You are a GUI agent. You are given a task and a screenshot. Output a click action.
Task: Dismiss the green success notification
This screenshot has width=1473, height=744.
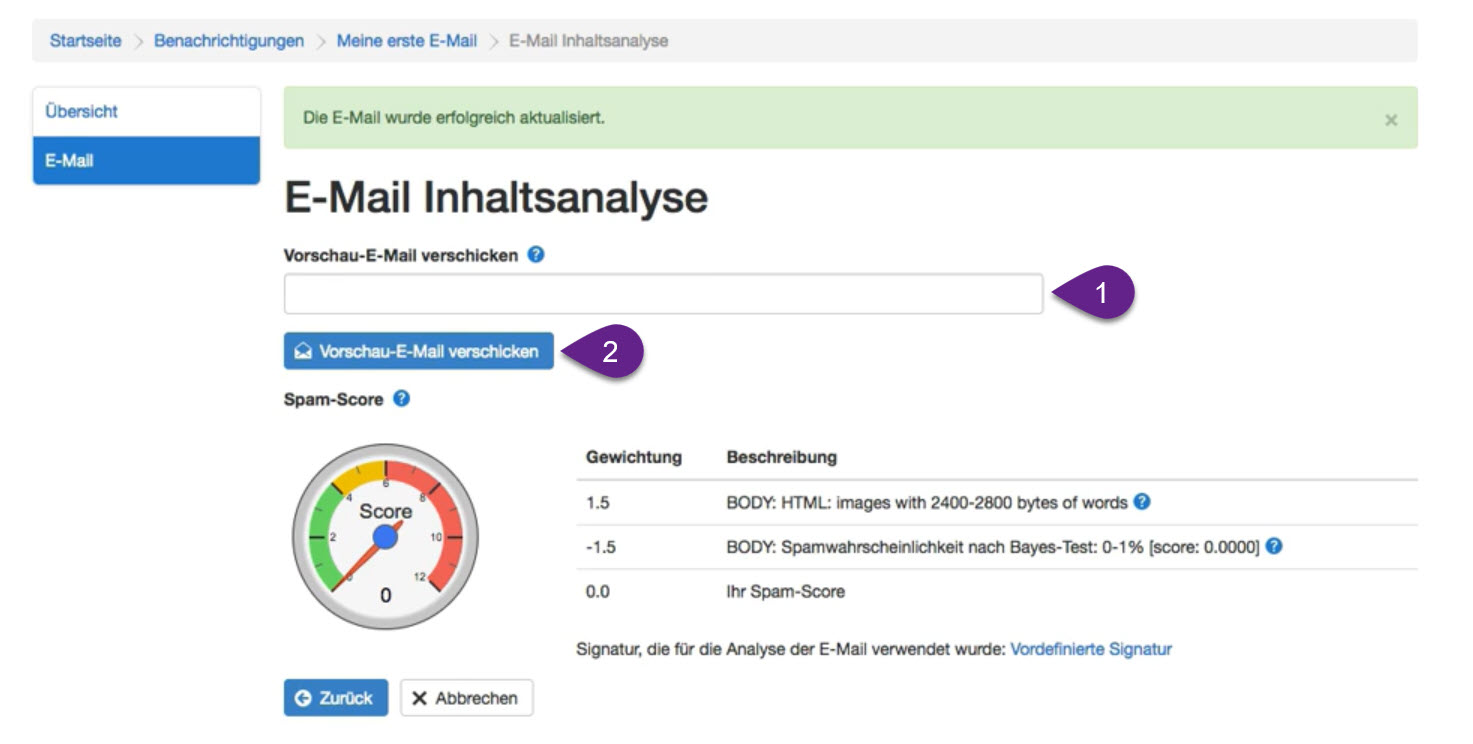1391,120
